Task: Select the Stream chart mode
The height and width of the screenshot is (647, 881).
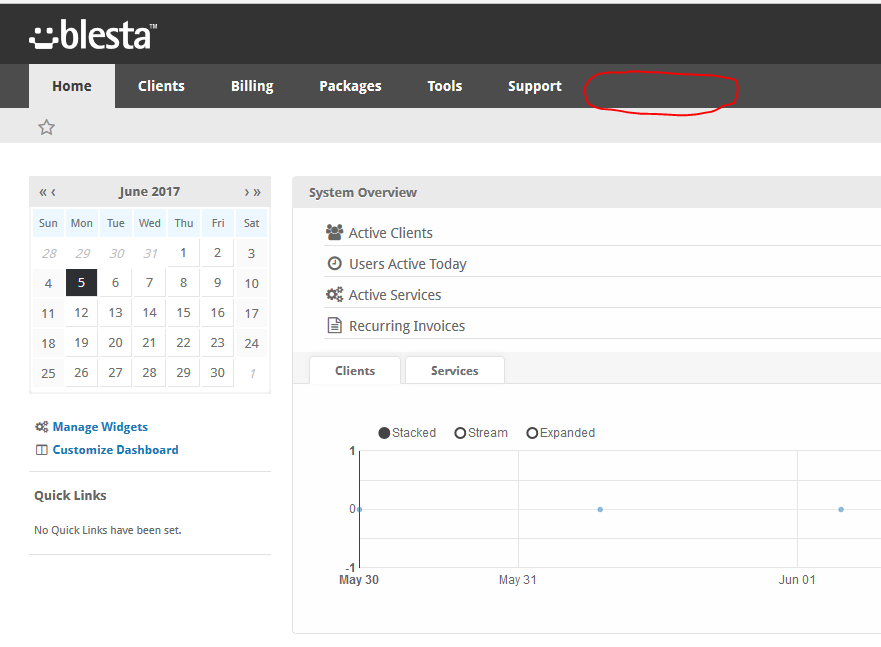Action: point(460,433)
